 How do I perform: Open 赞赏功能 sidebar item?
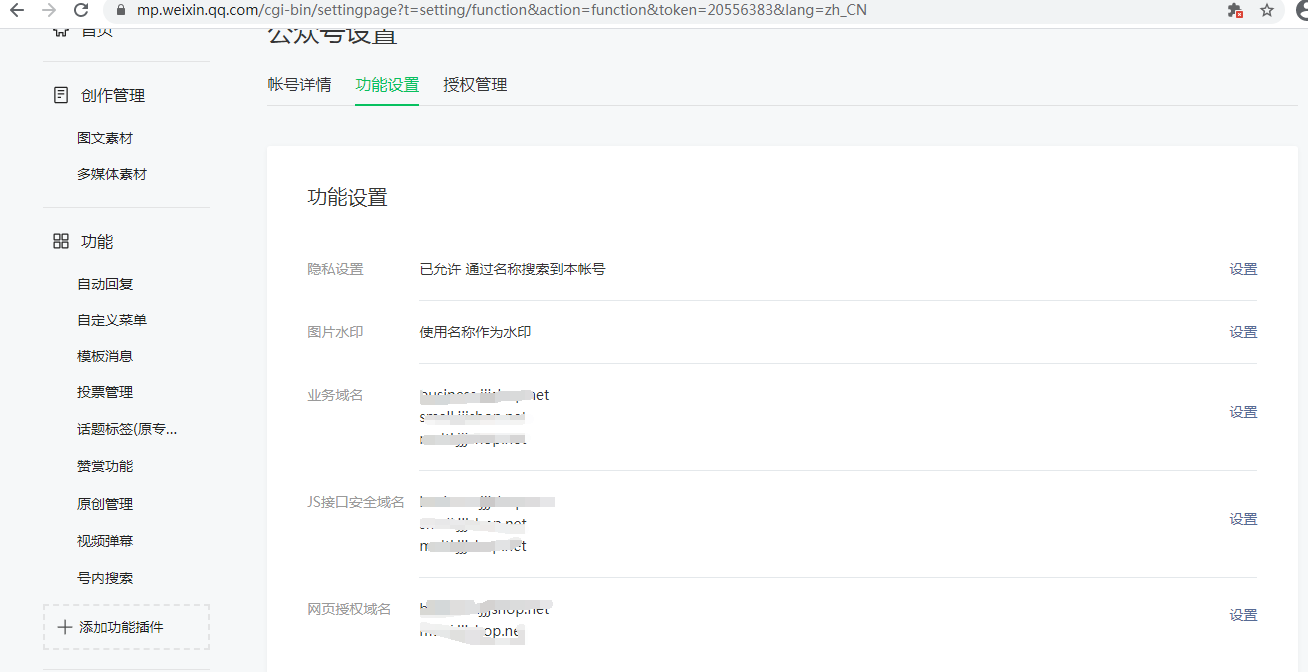click(105, 466)
